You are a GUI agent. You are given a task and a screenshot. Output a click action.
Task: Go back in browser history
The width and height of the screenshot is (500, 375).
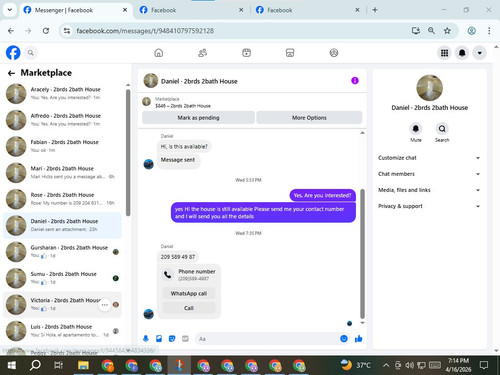(x=11, y=31)
